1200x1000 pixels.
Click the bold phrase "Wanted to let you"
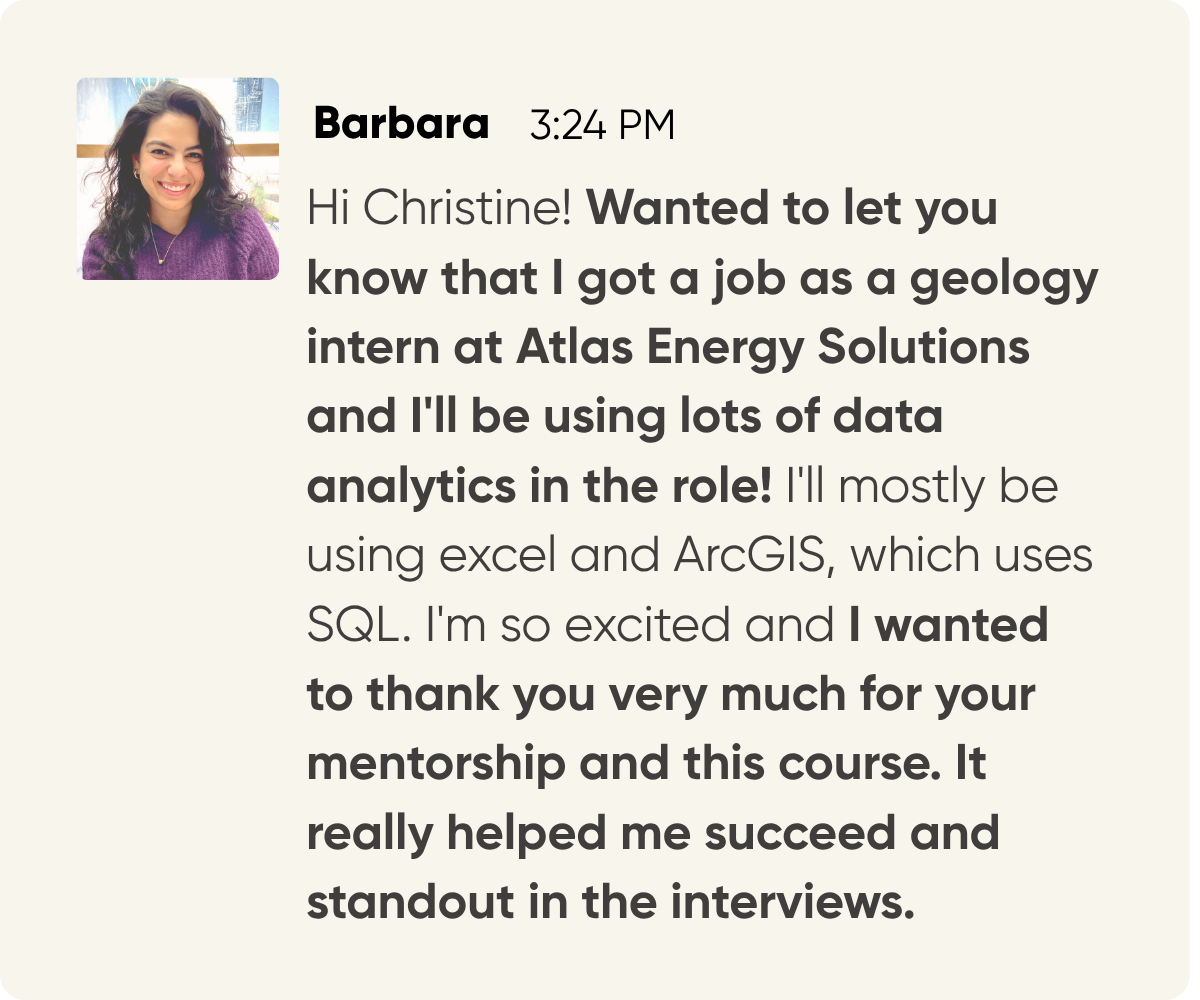791,211
